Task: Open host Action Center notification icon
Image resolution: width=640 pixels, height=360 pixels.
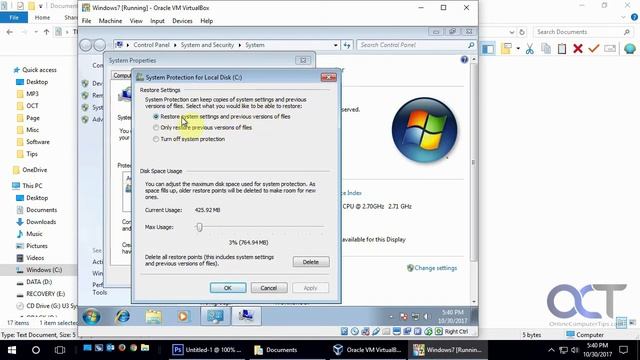Action: coord(623,350)
